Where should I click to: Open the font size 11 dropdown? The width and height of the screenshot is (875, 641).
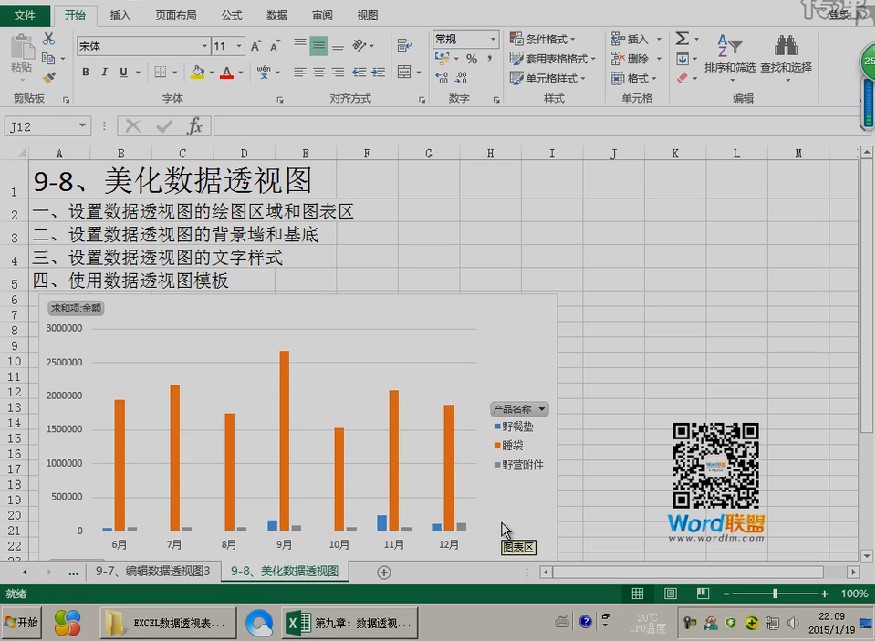[x=239, y=46]
